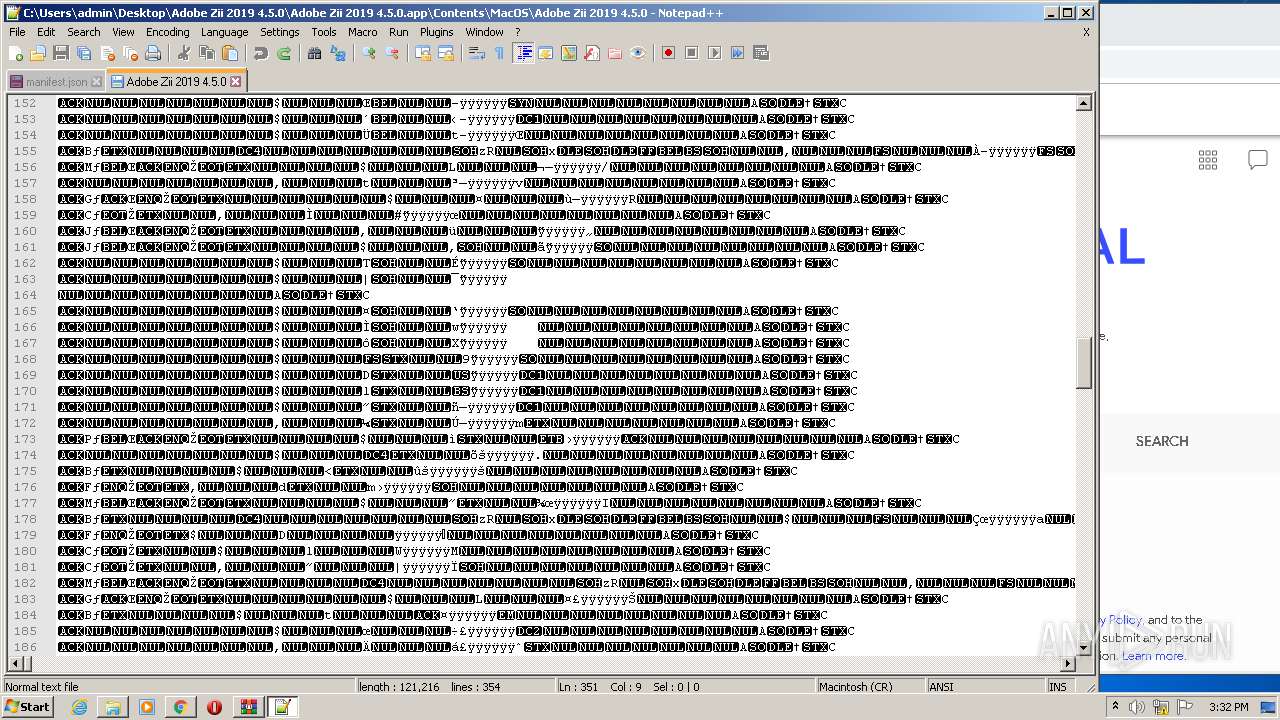Click the Cut scissors icon
The height and width of the screenshot is (720, 1280).
[x=183, y=53]
